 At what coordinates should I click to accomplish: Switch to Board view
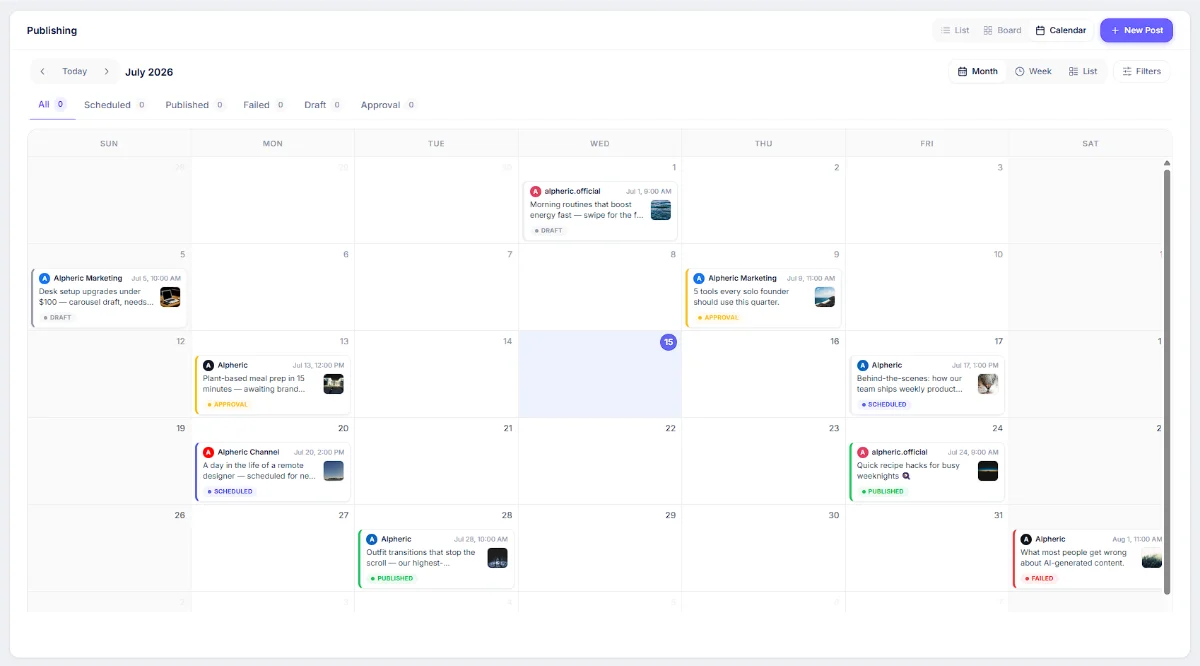pos(1002,30)
